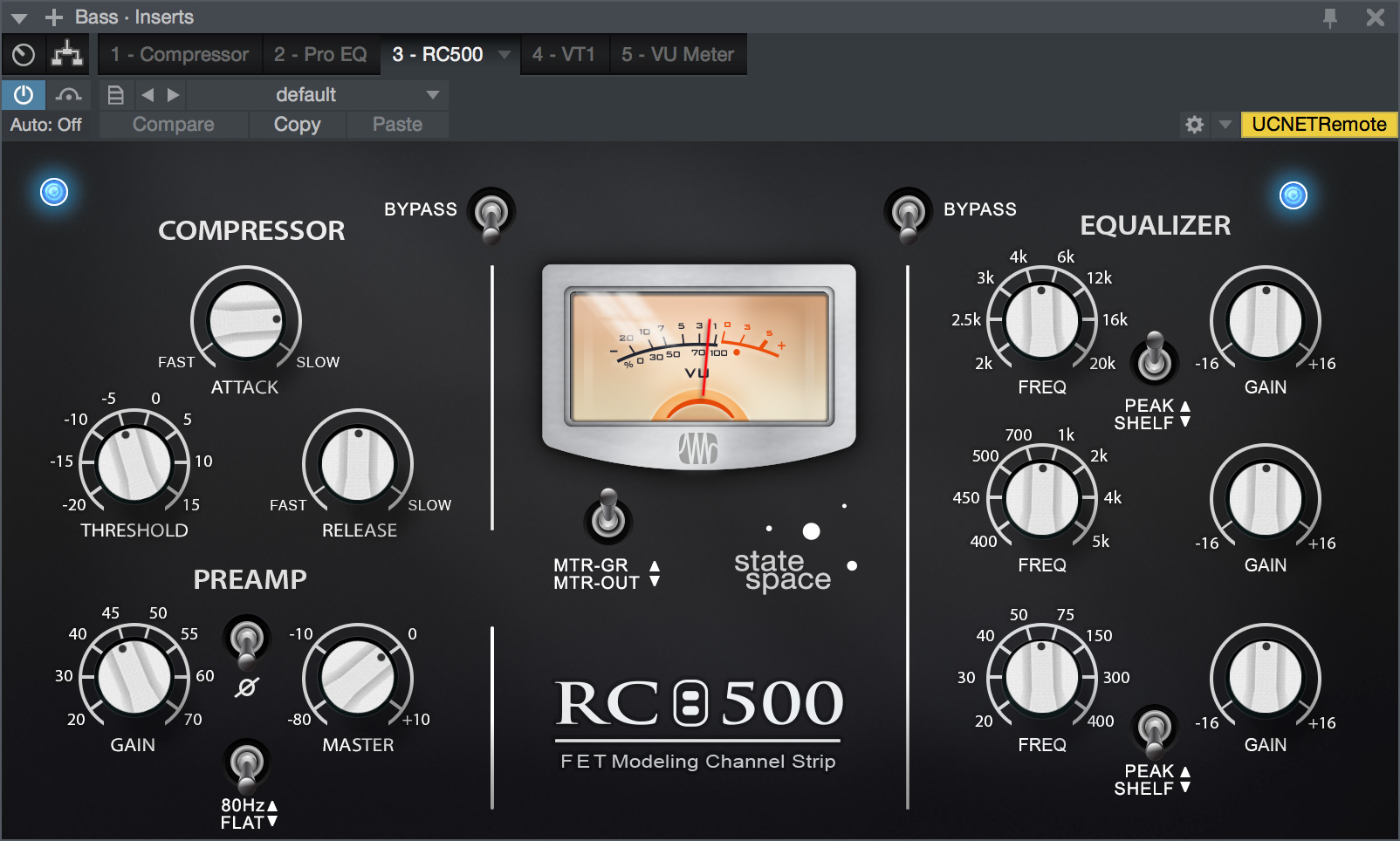Click the compressor section blue LED

tap(54, 192)
